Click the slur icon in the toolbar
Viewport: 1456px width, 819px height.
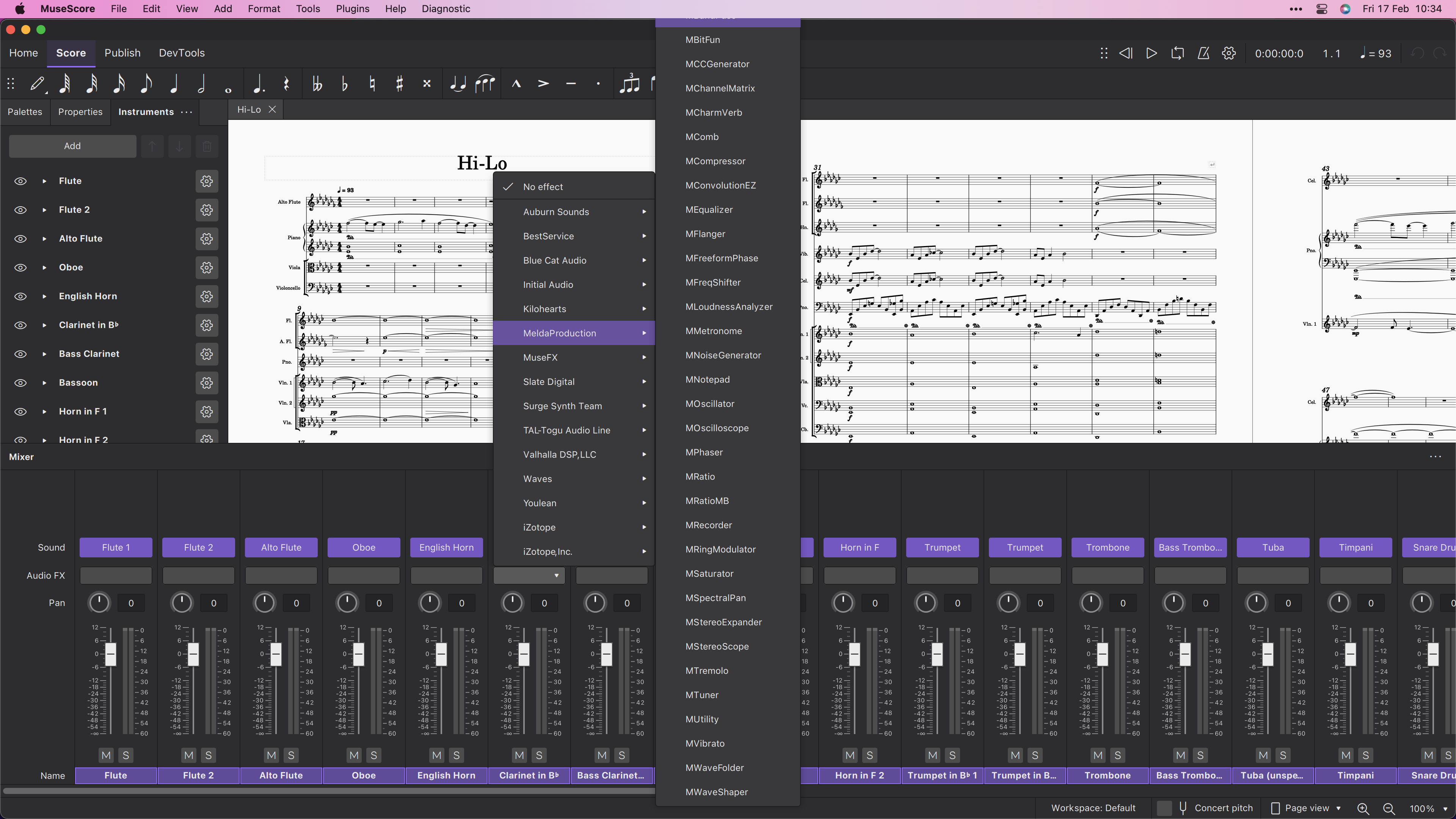485,84
